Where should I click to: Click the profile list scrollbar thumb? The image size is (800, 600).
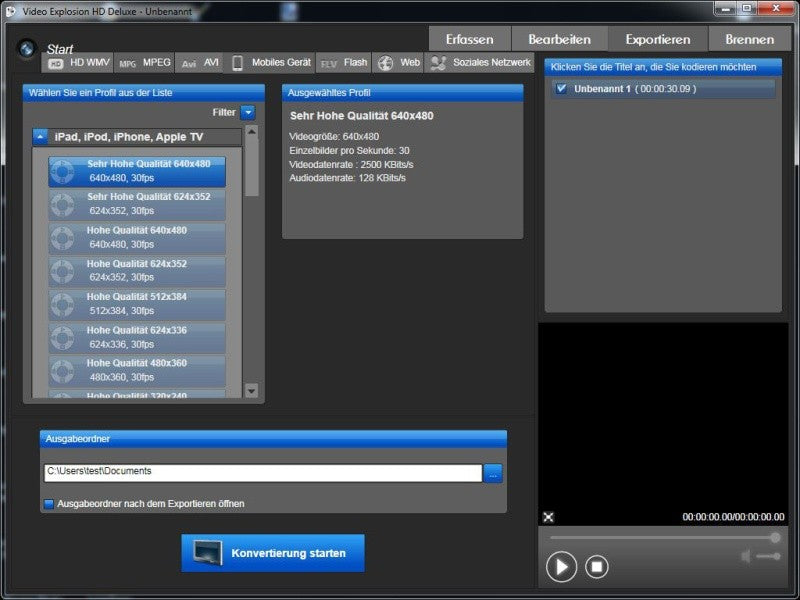click(x=252, y=167)
